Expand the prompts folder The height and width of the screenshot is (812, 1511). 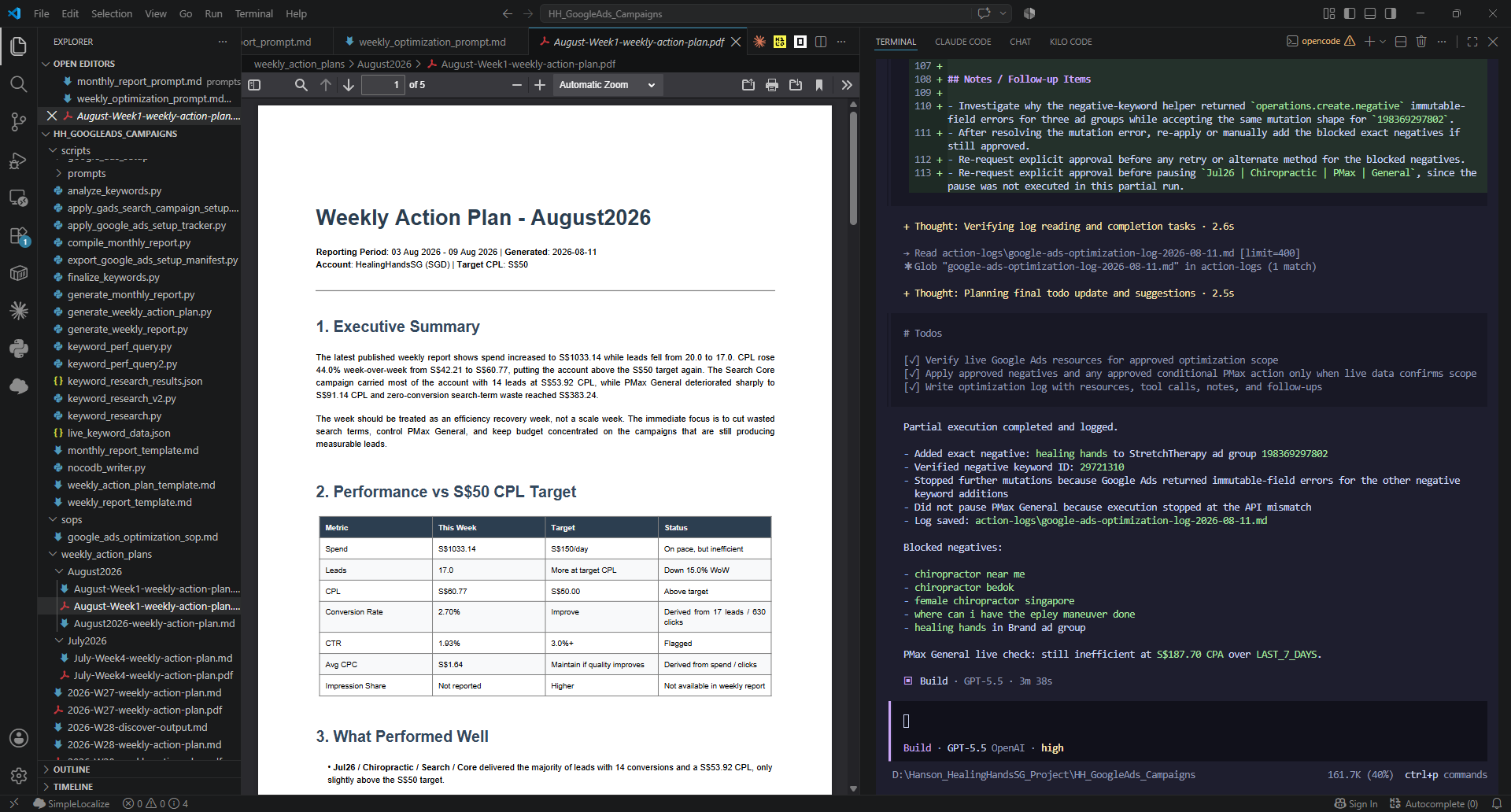86,173
